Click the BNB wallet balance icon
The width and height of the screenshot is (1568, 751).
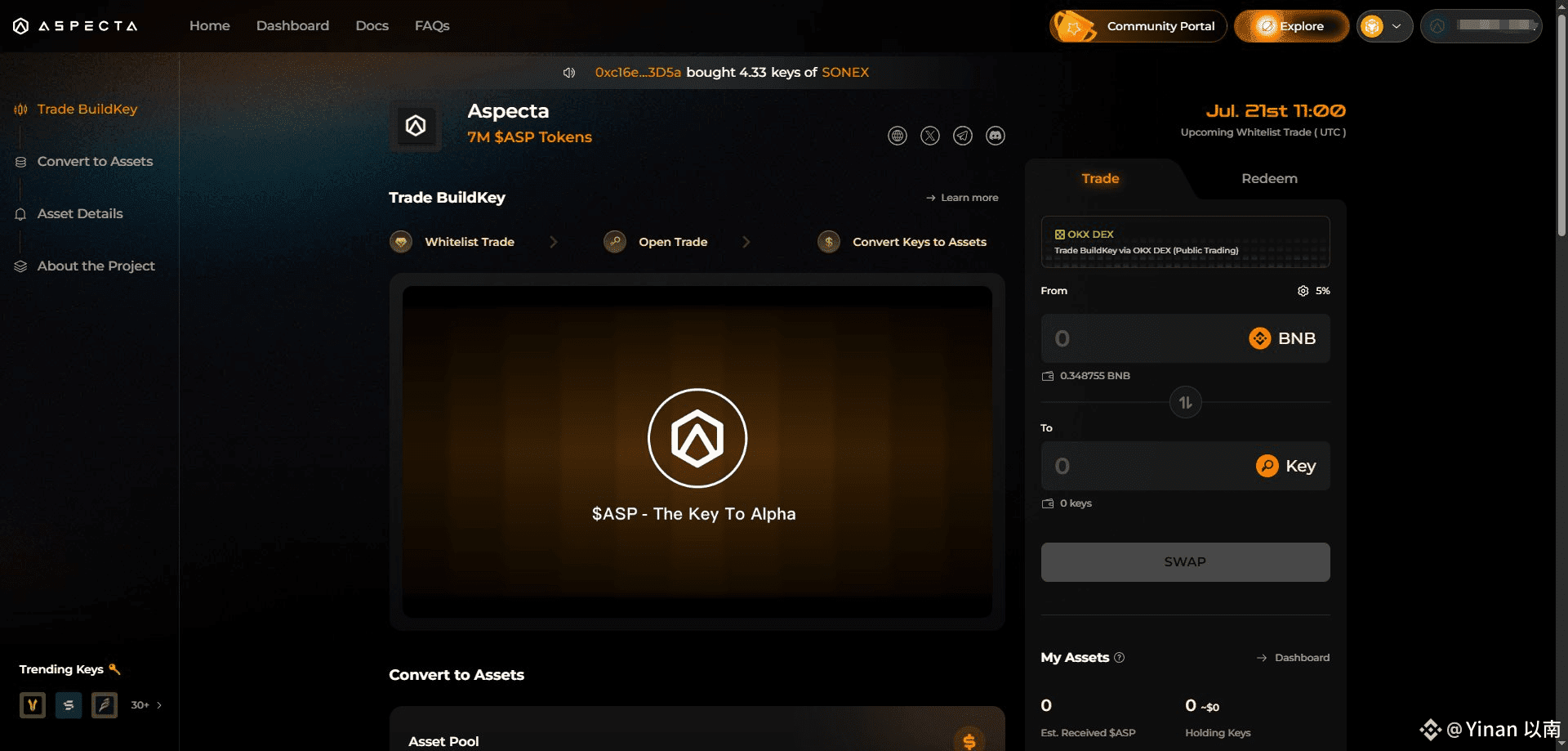tap(1048, 376)
